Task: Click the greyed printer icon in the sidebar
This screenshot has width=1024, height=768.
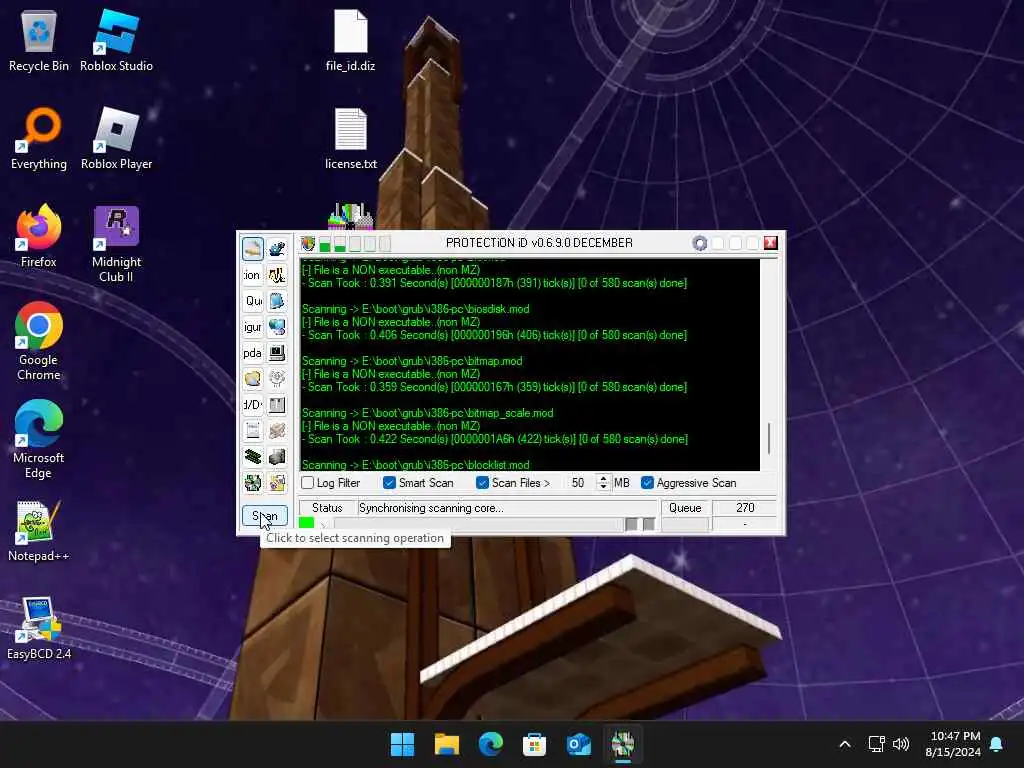Action: tap(277, 431)
